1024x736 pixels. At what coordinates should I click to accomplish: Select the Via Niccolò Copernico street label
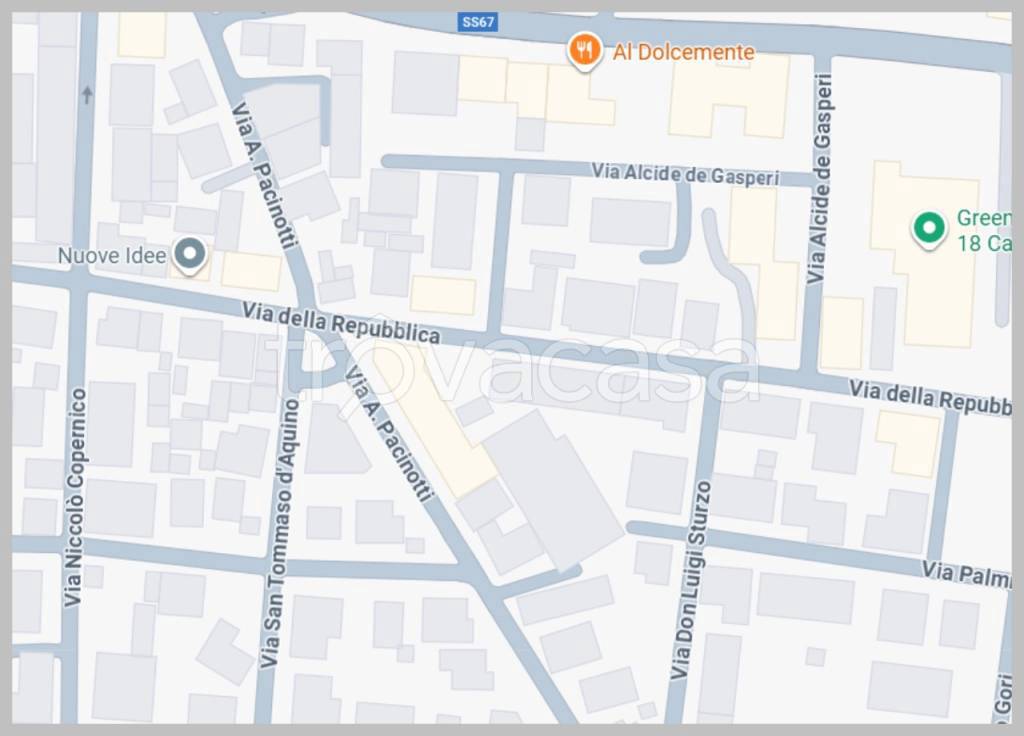tap(76, 497)
